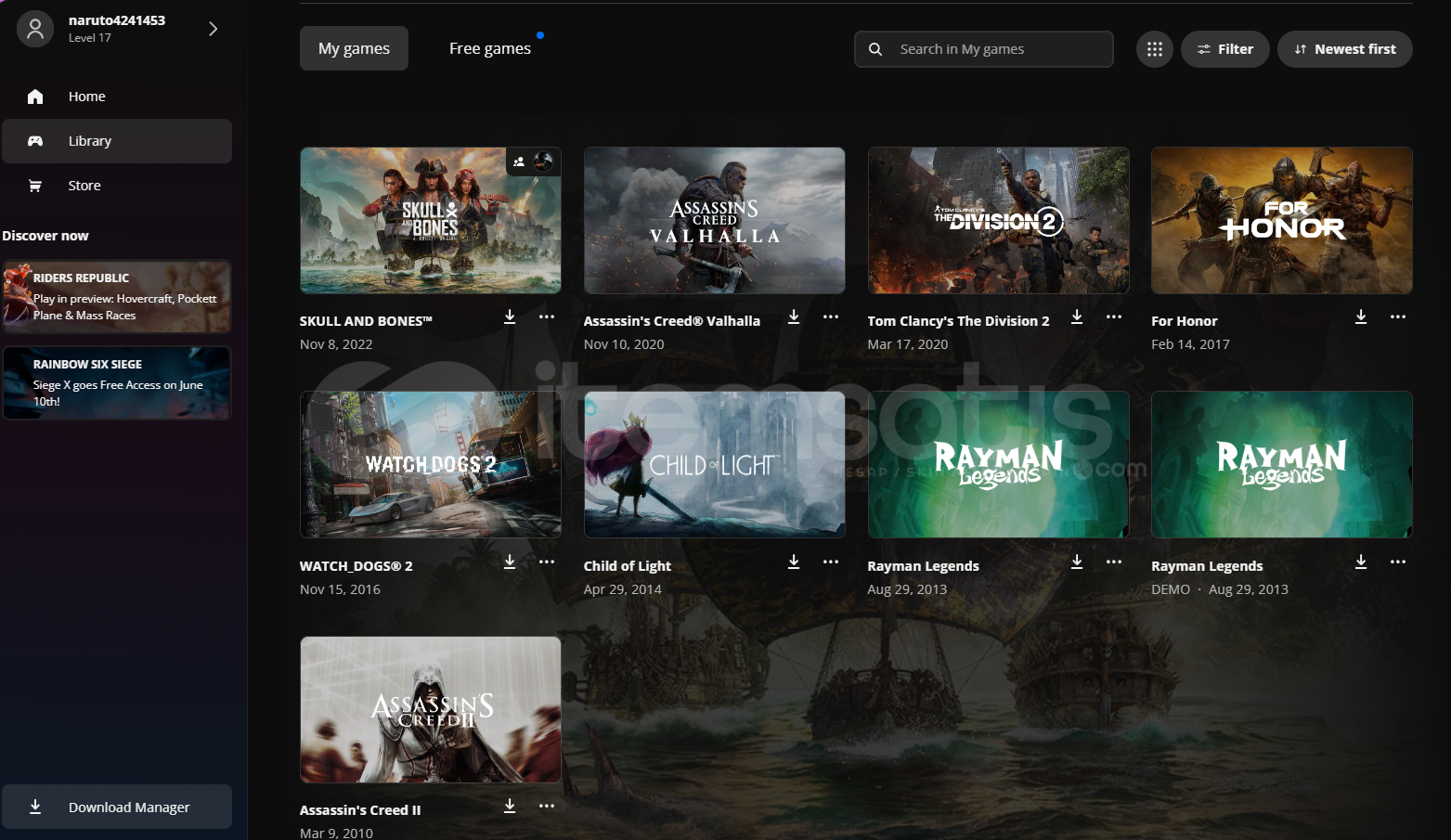Viewport: 1451px width, 840px height.
Task: Go to Home in the sidebar
Action: (x=117, y=97)
